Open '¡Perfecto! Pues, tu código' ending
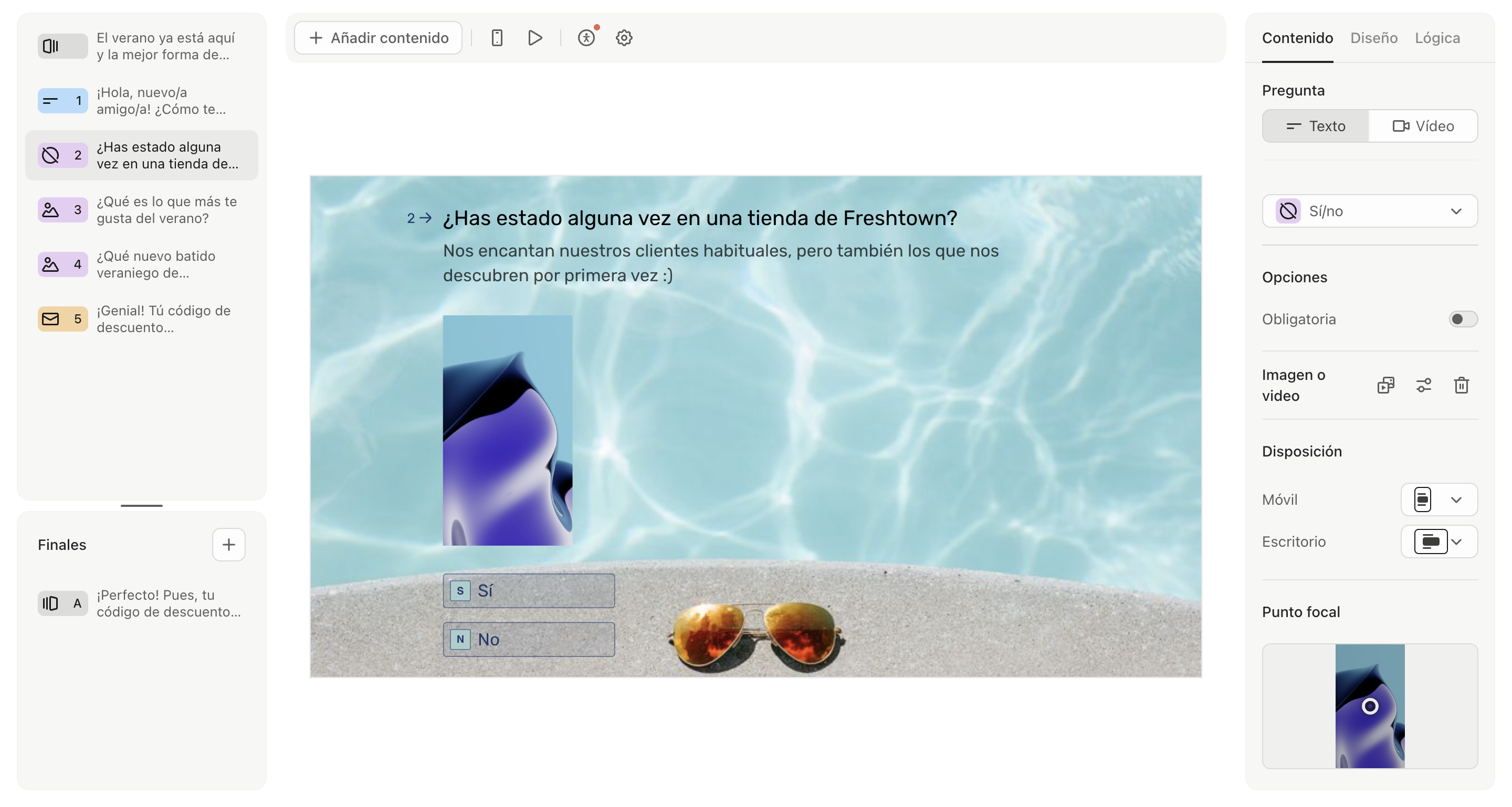Screen dimensions: 1512x807 (142, 603)
